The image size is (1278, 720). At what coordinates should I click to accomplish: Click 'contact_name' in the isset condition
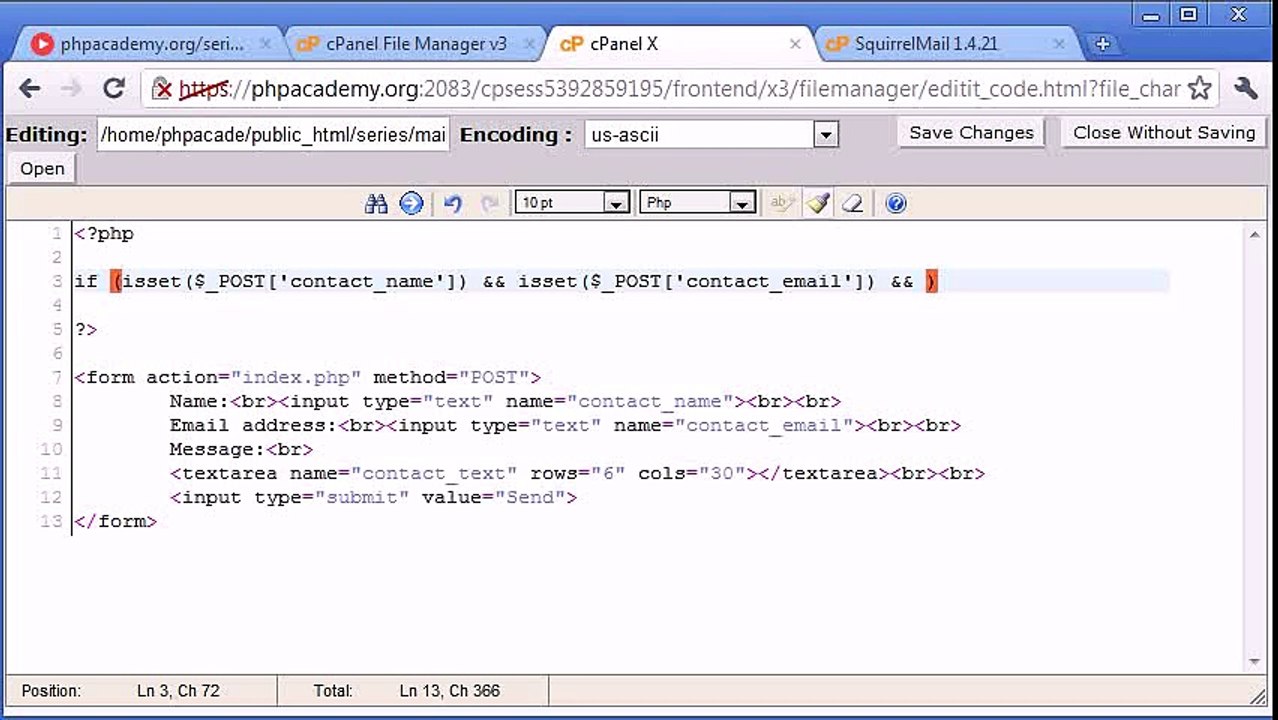pos(363,281)
